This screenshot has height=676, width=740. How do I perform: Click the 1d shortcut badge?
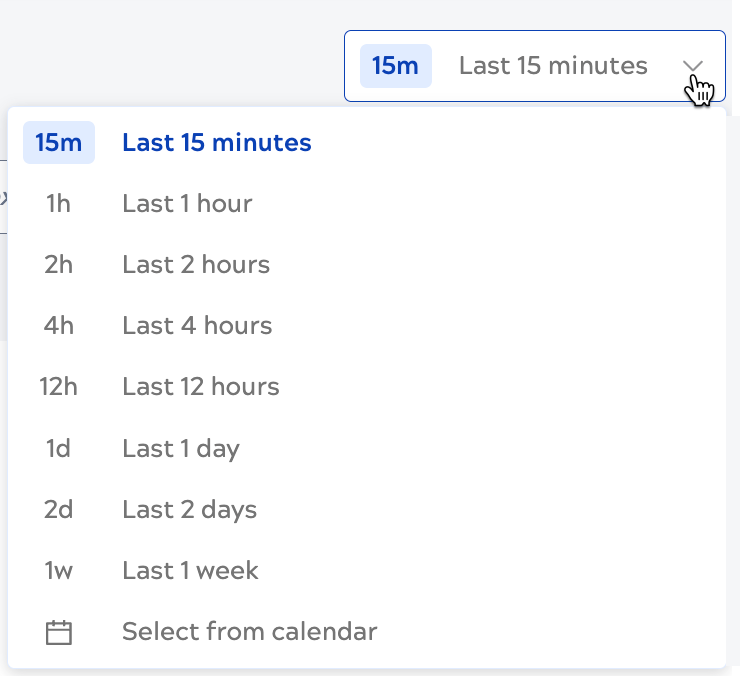59,449
